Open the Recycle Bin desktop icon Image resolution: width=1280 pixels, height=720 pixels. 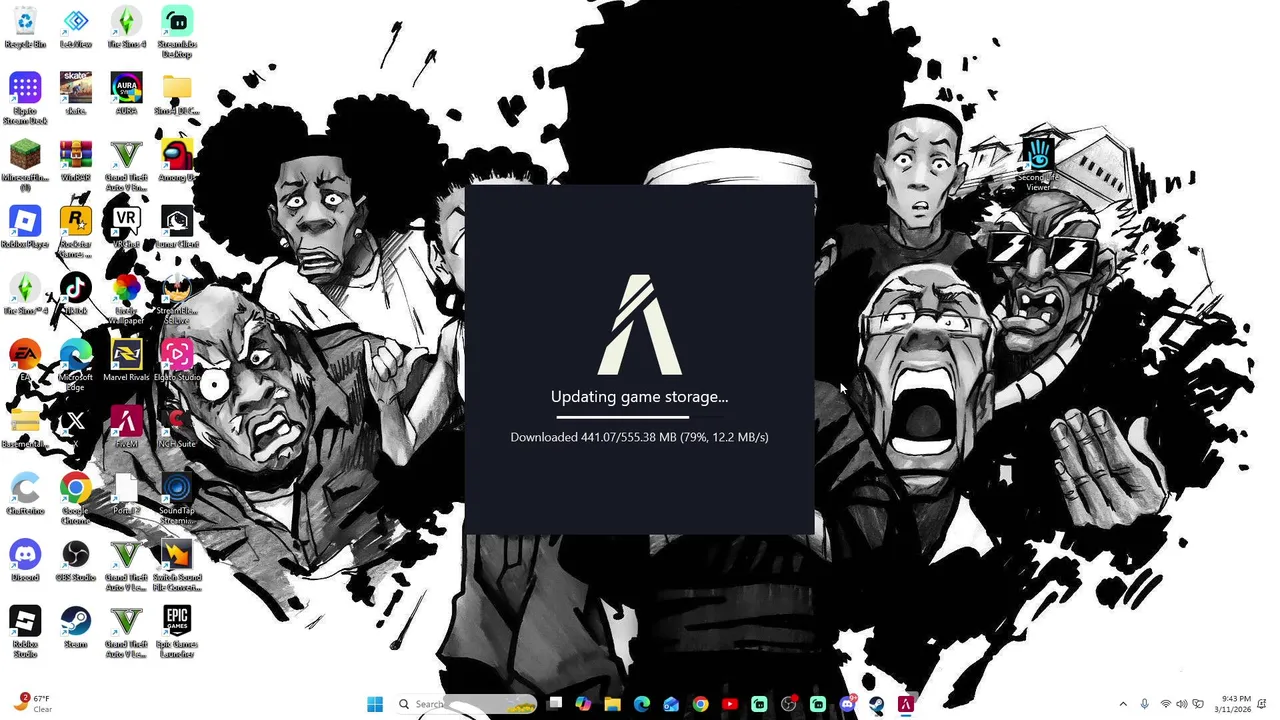coord(25,27)
